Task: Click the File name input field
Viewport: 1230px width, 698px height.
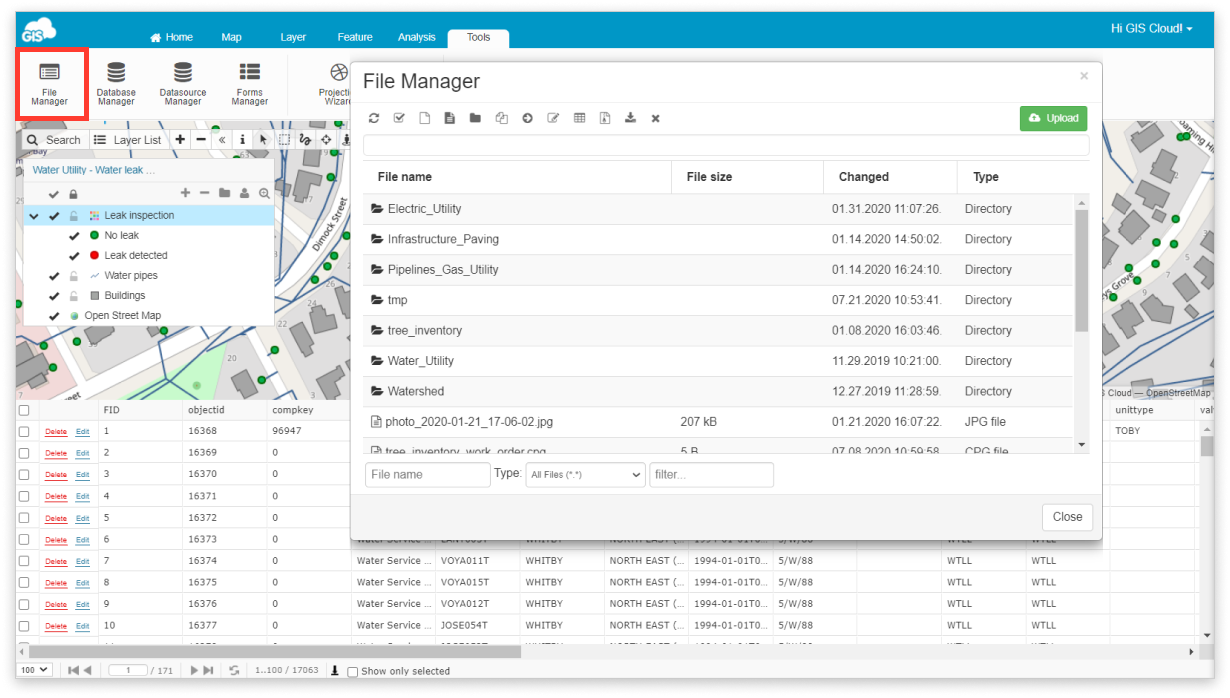Action: (x=428, y=475)
